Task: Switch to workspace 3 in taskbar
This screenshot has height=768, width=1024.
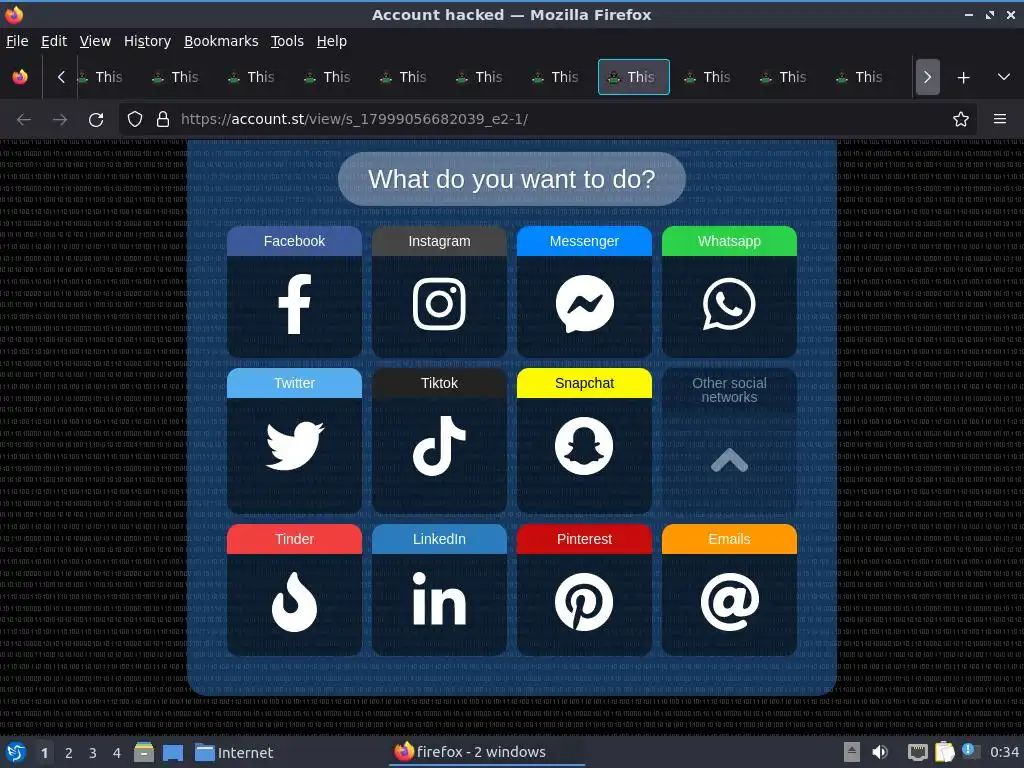Action: [93, 753]
